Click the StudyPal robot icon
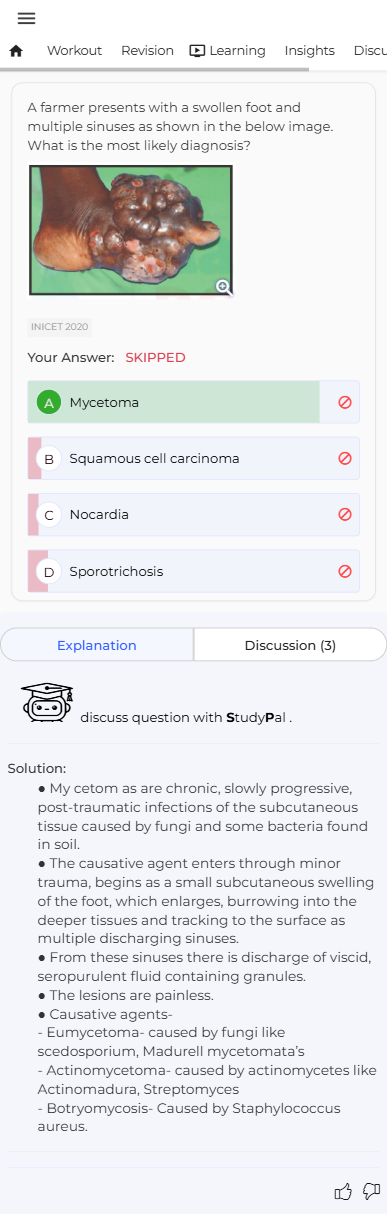Viewport: 387px width, 1214px height. 47,702
